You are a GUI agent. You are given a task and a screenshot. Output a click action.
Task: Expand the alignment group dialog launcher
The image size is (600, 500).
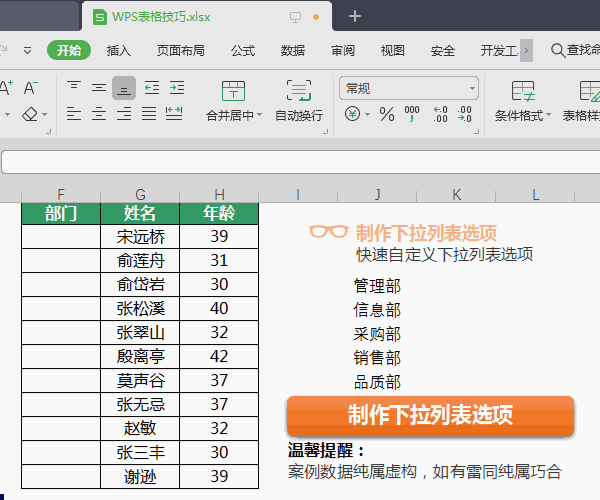click(x=326, y=132)
